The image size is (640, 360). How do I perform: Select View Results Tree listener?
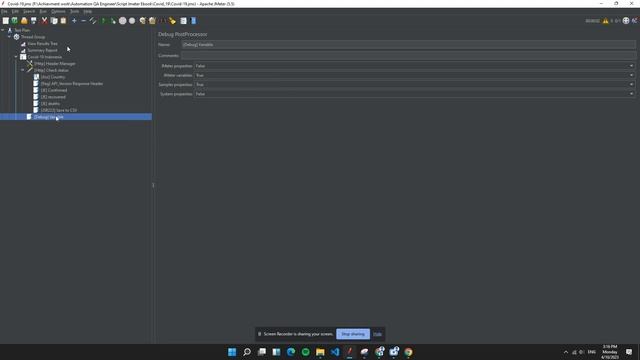tap(42, 44)
